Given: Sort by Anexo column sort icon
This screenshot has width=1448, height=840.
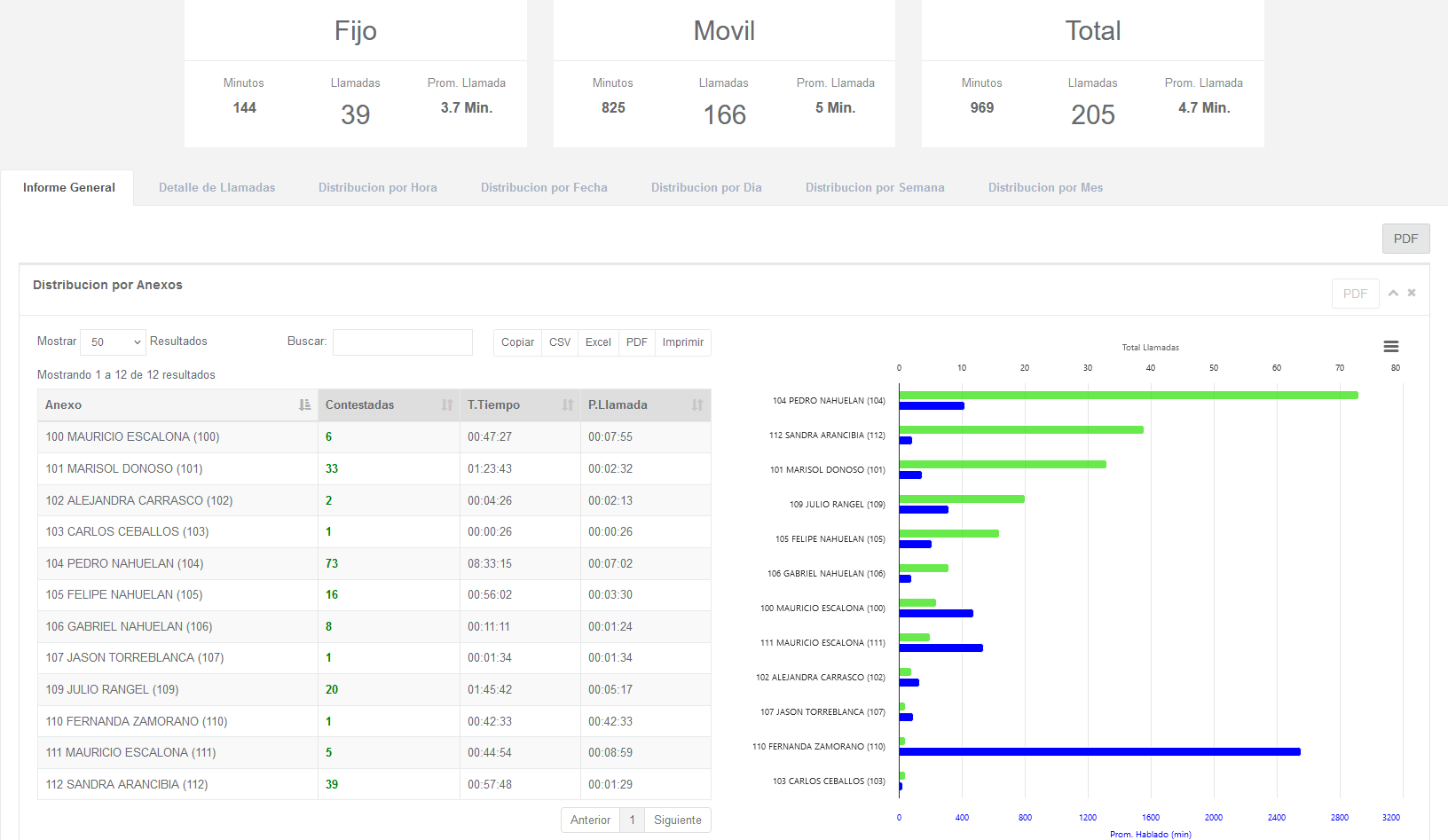Looking at the screenshot, I should [304, 405].
